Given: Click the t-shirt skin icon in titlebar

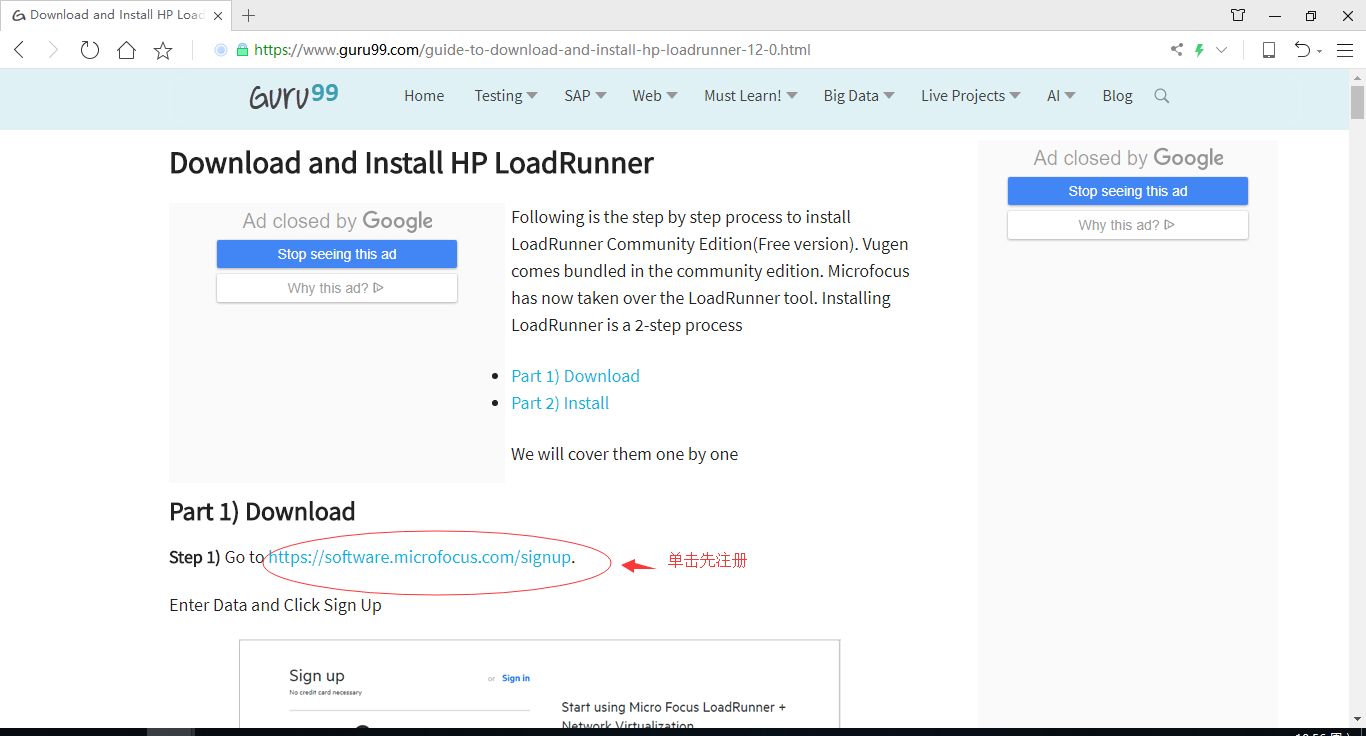Looking at the screenshot, I should coord(1237,15).
